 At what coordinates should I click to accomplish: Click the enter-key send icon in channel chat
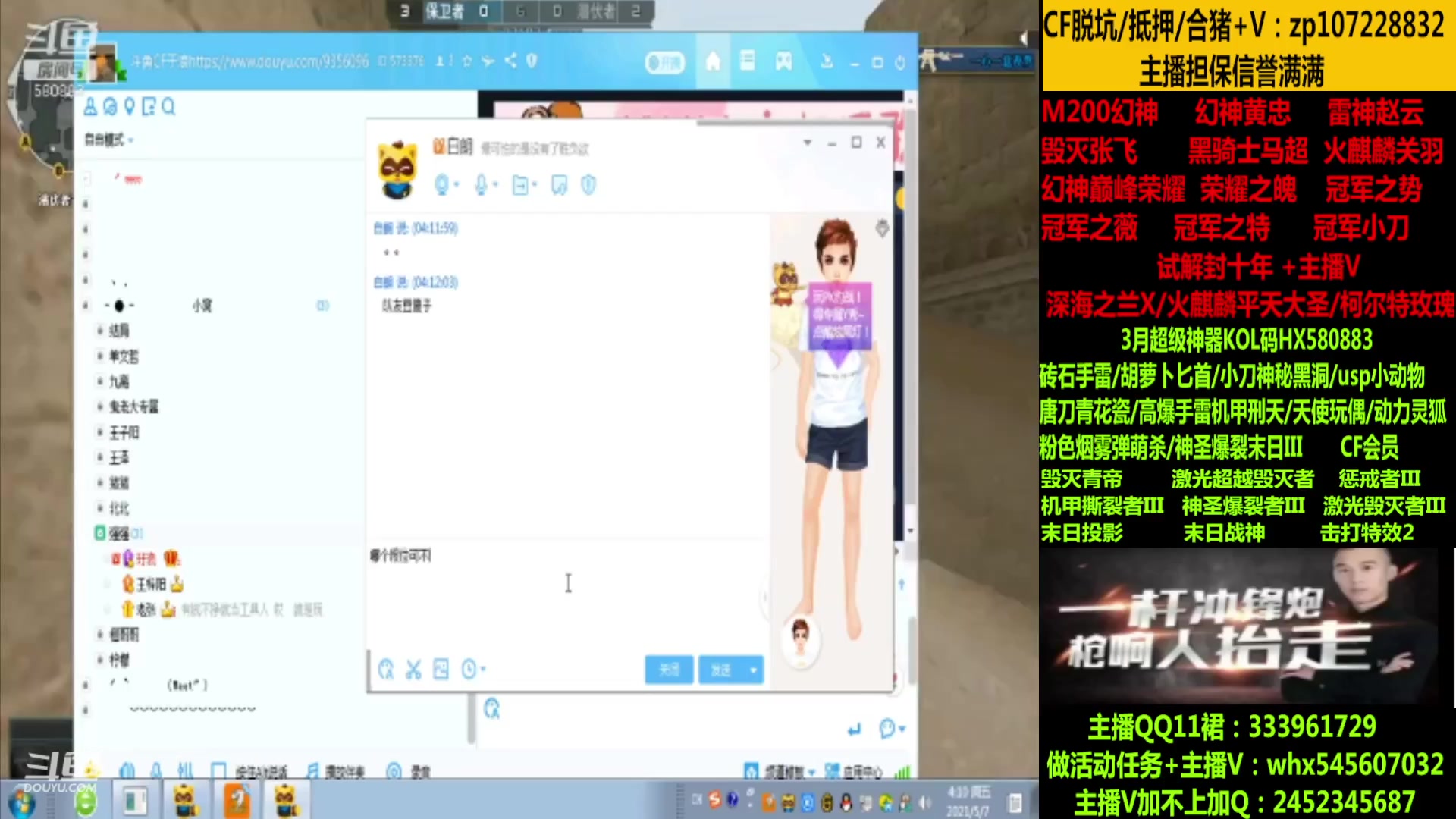pyautogui.click(x=855, y=730)
